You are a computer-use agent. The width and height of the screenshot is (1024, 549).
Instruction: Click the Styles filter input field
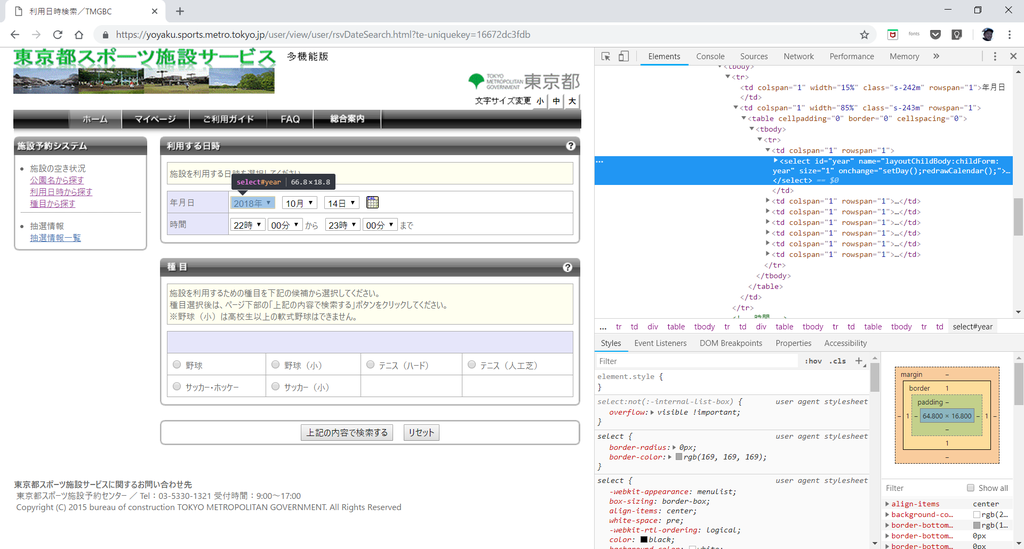click(697, 361)
